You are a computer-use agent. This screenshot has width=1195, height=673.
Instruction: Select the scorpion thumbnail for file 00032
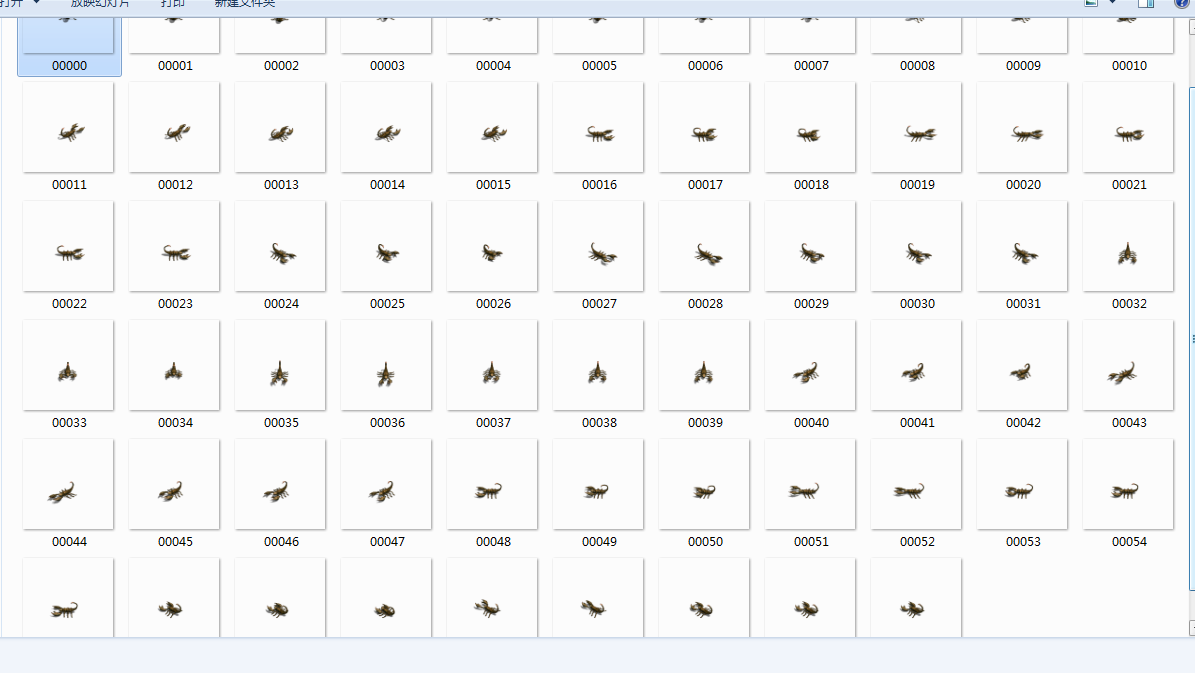[1128, 246]
